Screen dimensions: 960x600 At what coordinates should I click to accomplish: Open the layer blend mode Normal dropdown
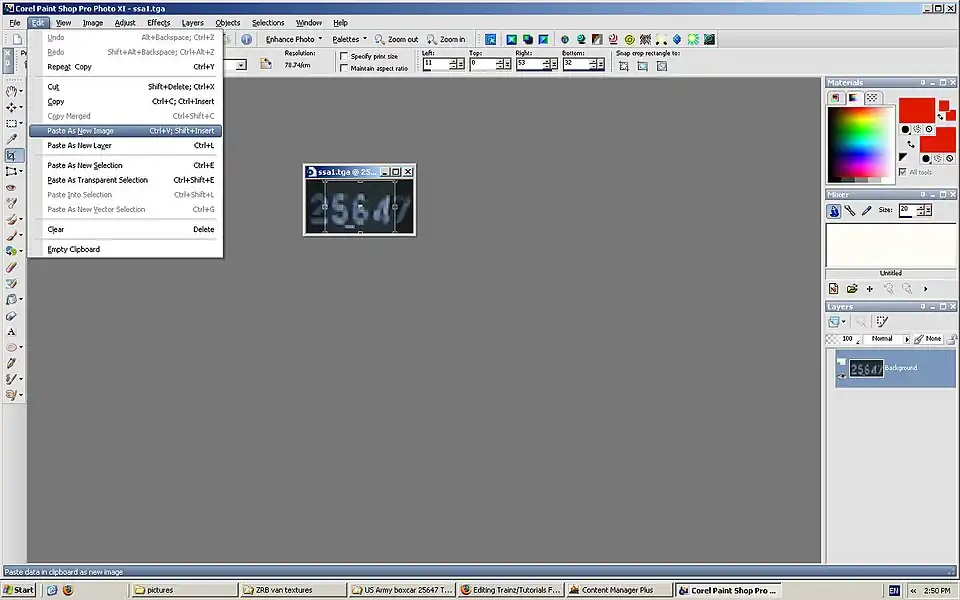point(886,339)
